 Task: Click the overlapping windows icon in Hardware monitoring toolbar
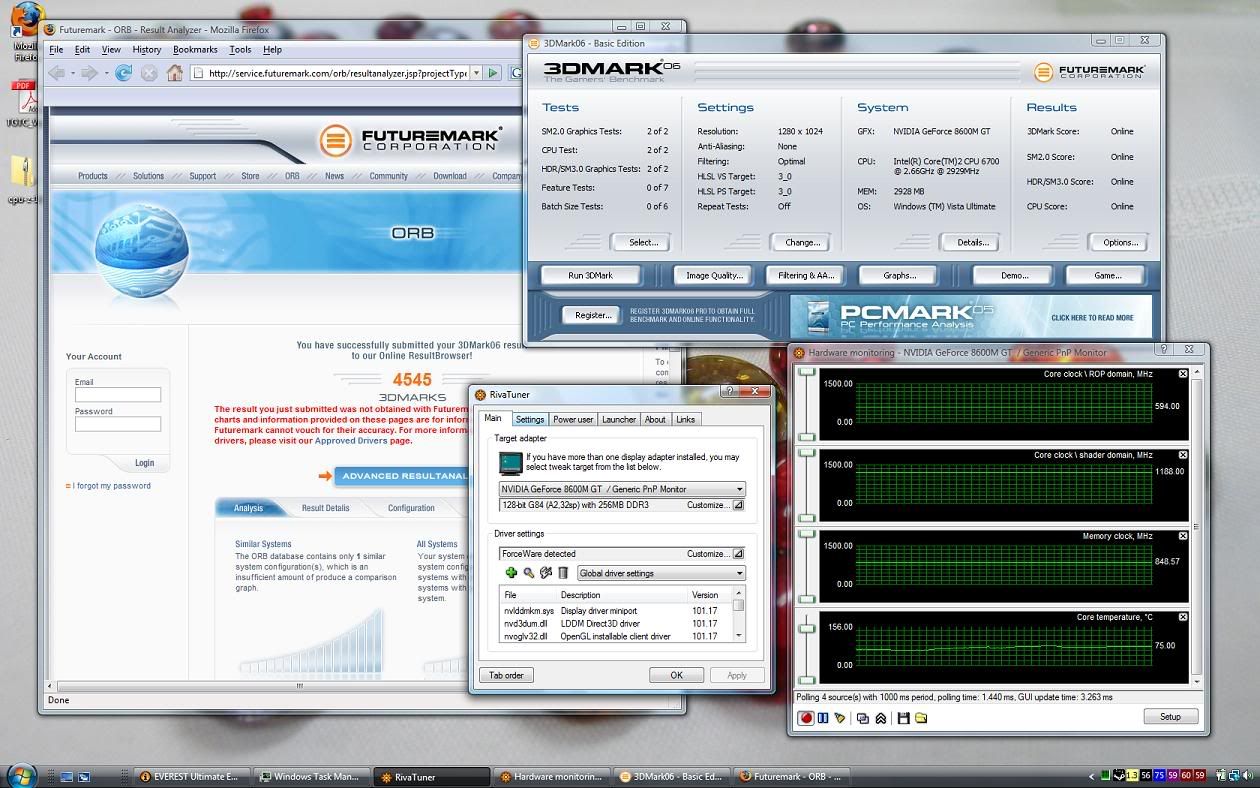pos(863,717)
